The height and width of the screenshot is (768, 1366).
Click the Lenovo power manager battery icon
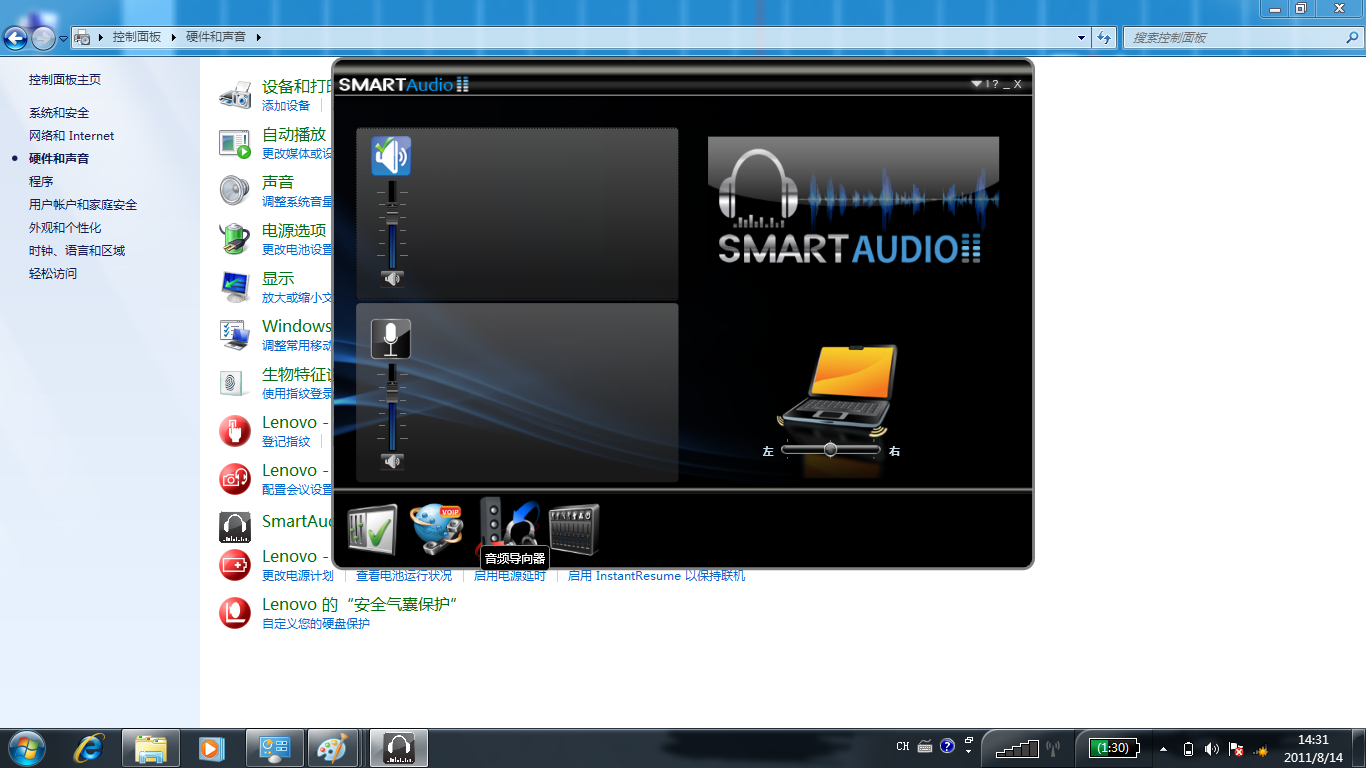click(x=235, y=565)
